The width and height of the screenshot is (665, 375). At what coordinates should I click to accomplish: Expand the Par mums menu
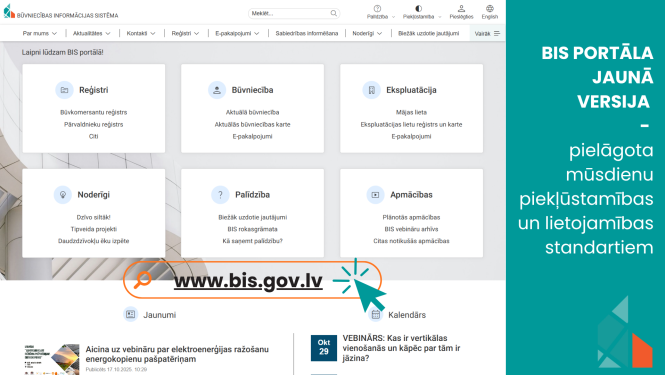pos(39,33)
